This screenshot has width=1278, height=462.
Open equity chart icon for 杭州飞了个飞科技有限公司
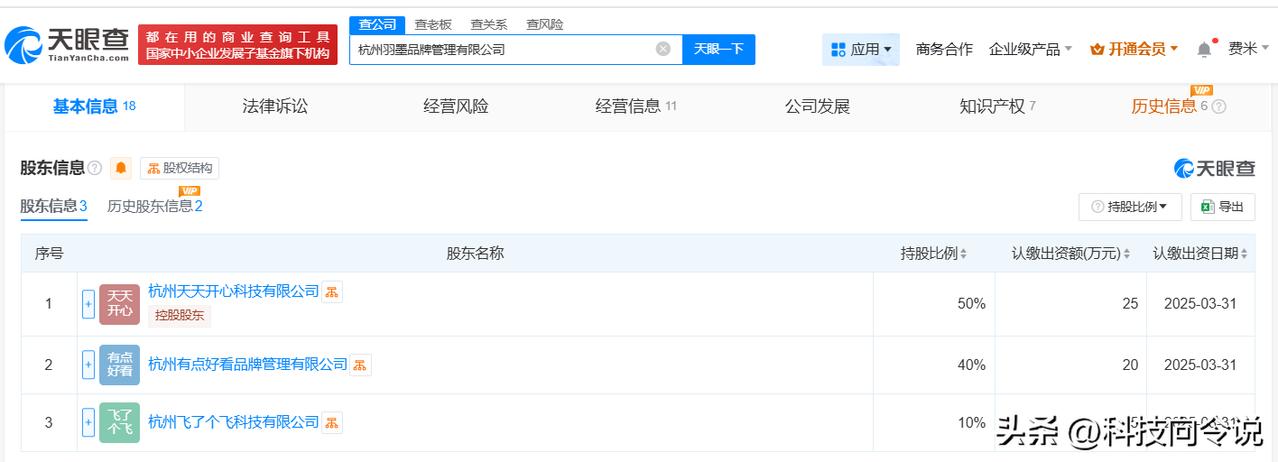click(x=332, y=423)
